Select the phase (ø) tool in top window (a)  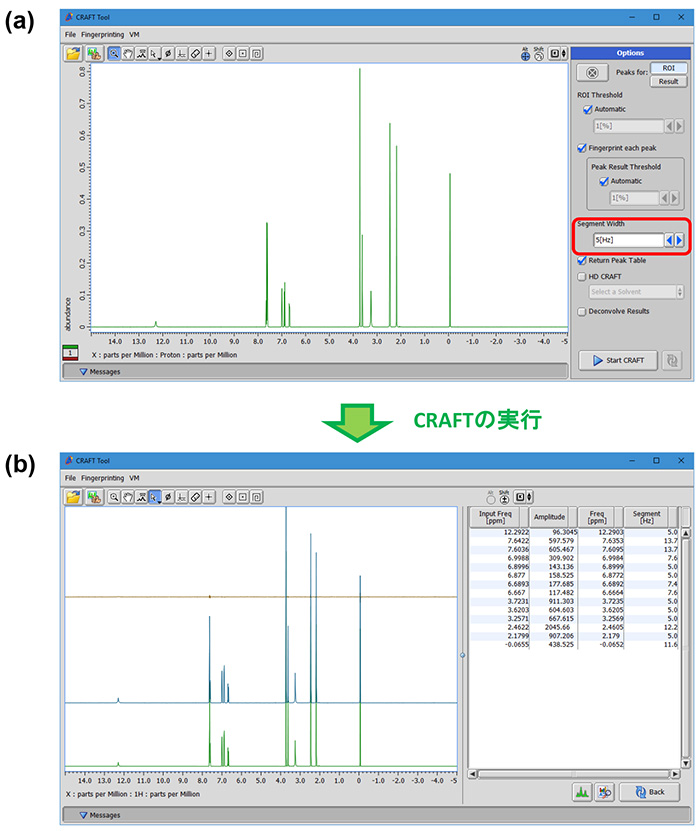[169, 54]
